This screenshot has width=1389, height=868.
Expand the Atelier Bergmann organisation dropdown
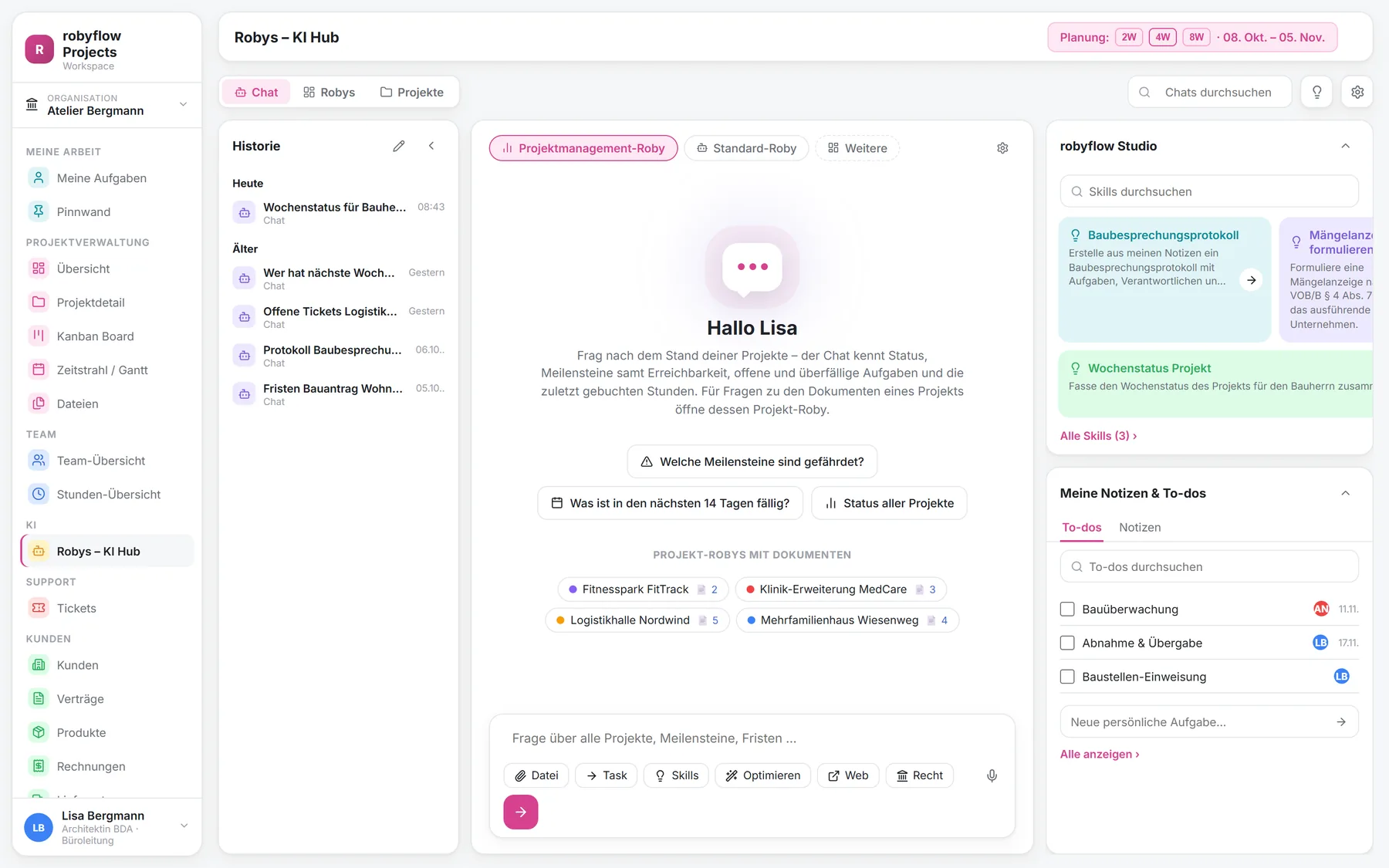point(106,104)
